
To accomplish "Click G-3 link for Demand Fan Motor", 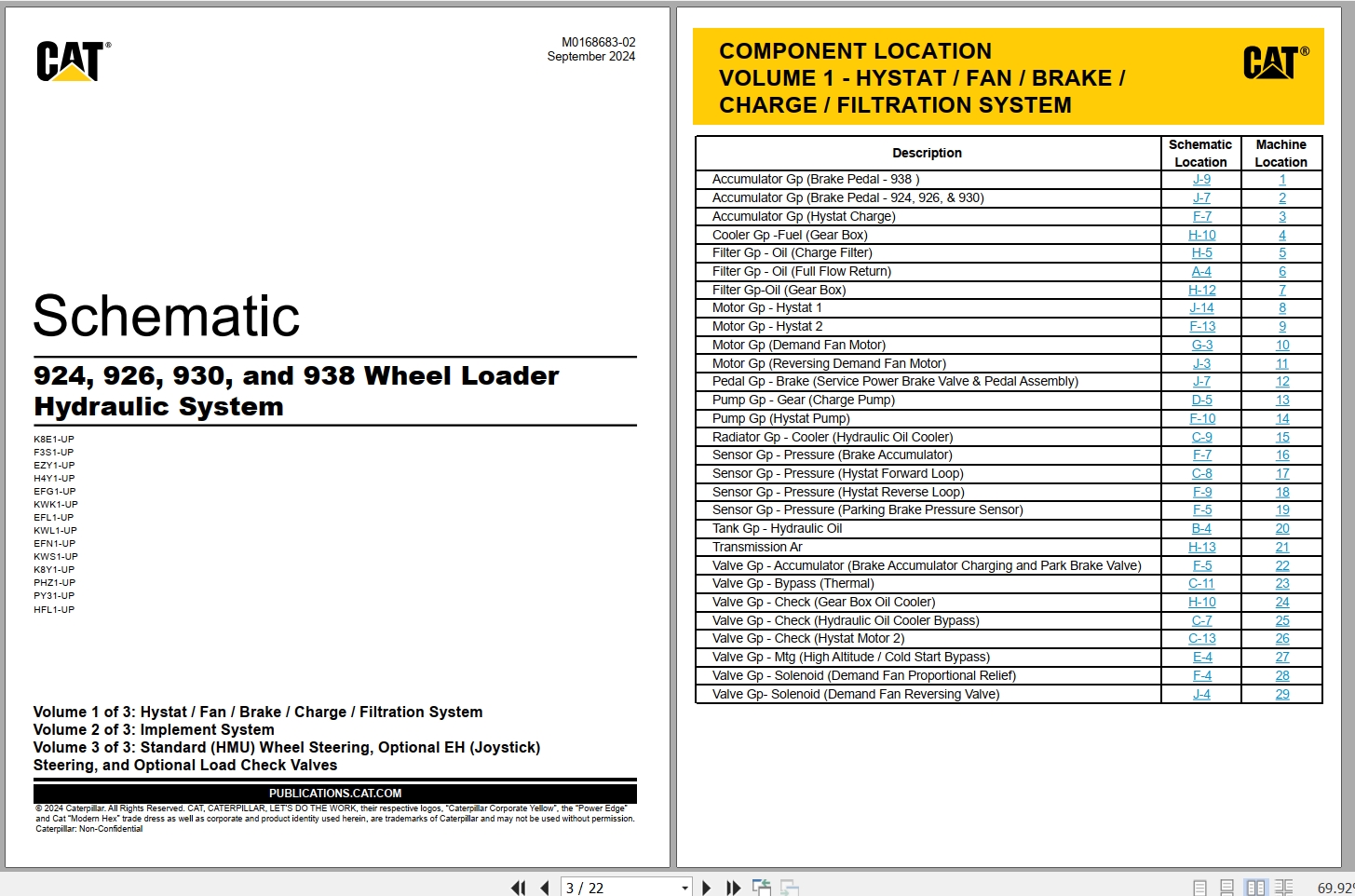I will coord(1202,345).
